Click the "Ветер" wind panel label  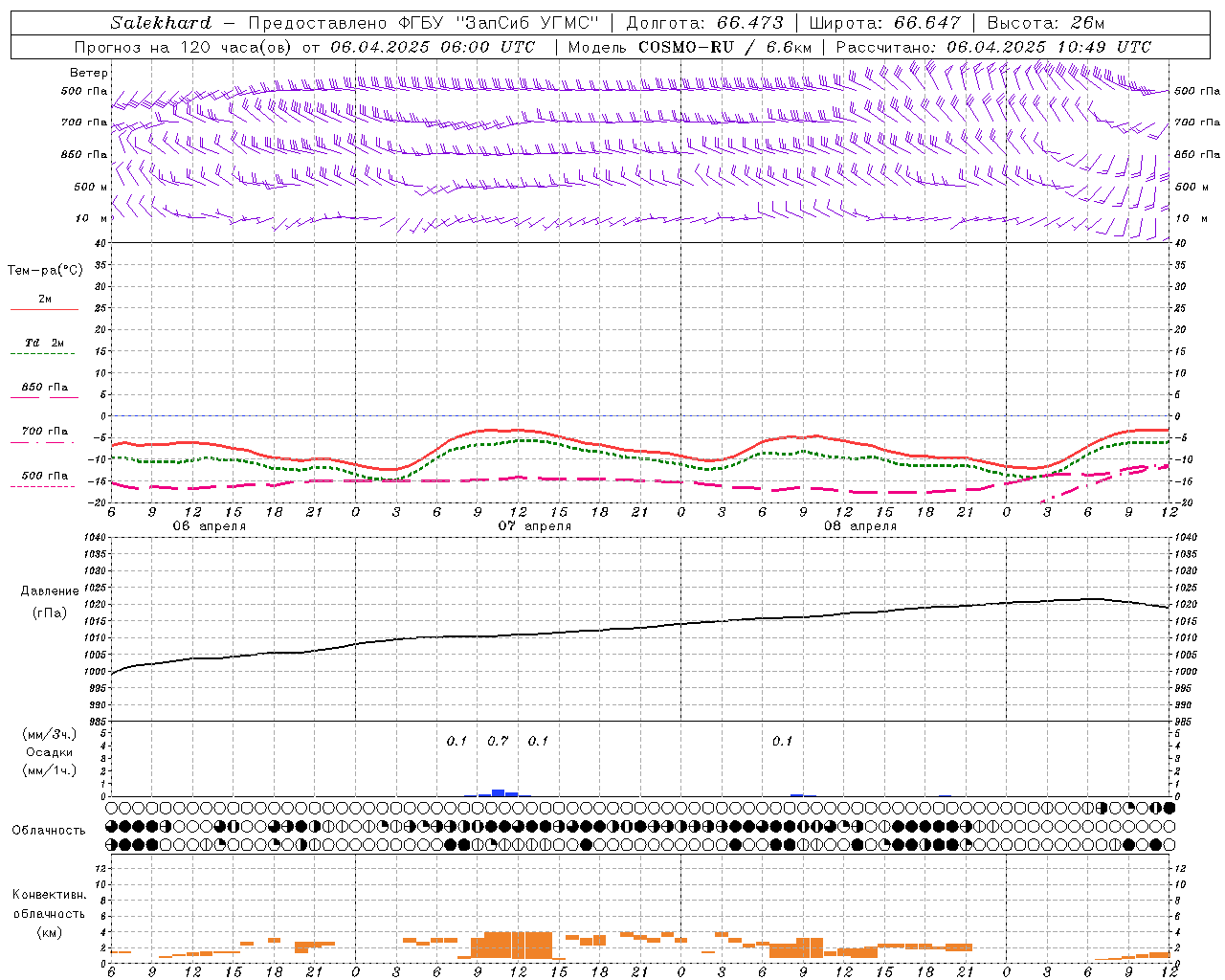(x=89, y=73)
